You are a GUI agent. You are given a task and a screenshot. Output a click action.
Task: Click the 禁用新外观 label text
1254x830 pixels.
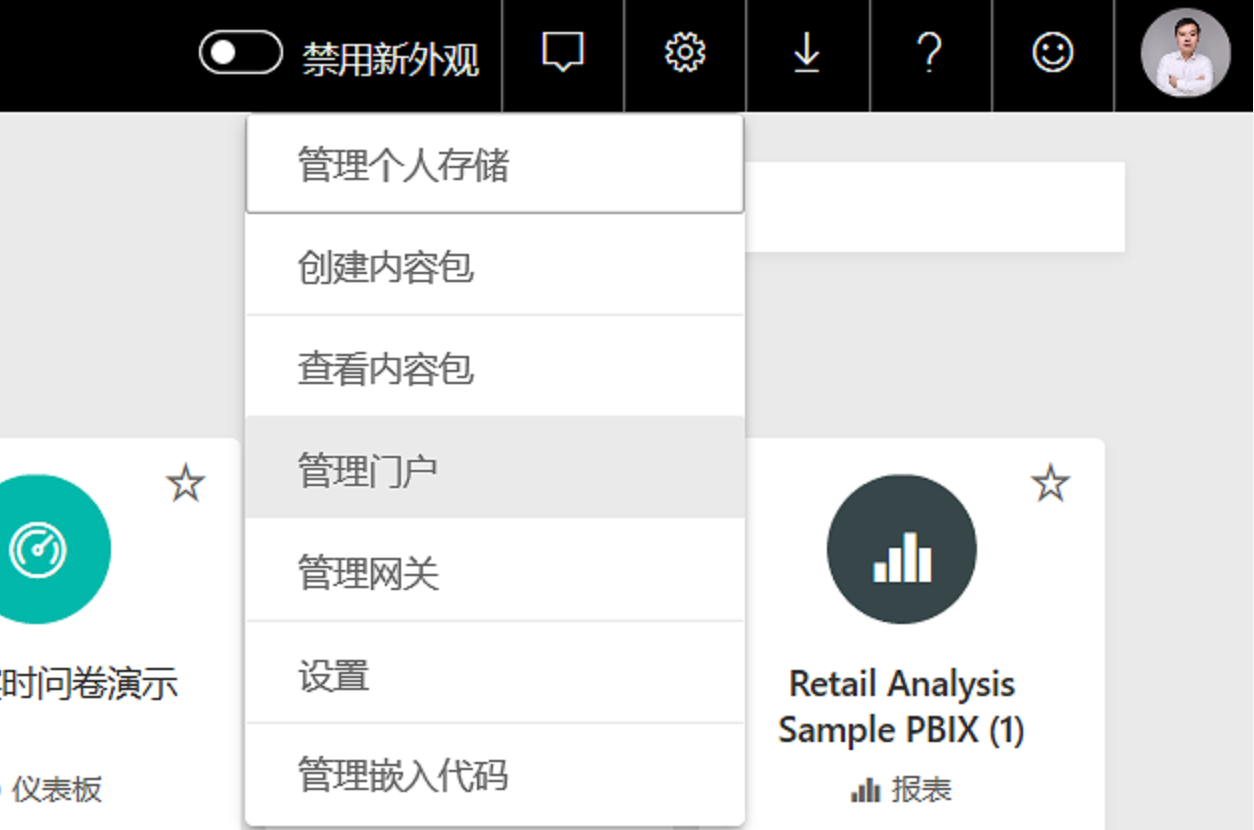tap(391, 59)
